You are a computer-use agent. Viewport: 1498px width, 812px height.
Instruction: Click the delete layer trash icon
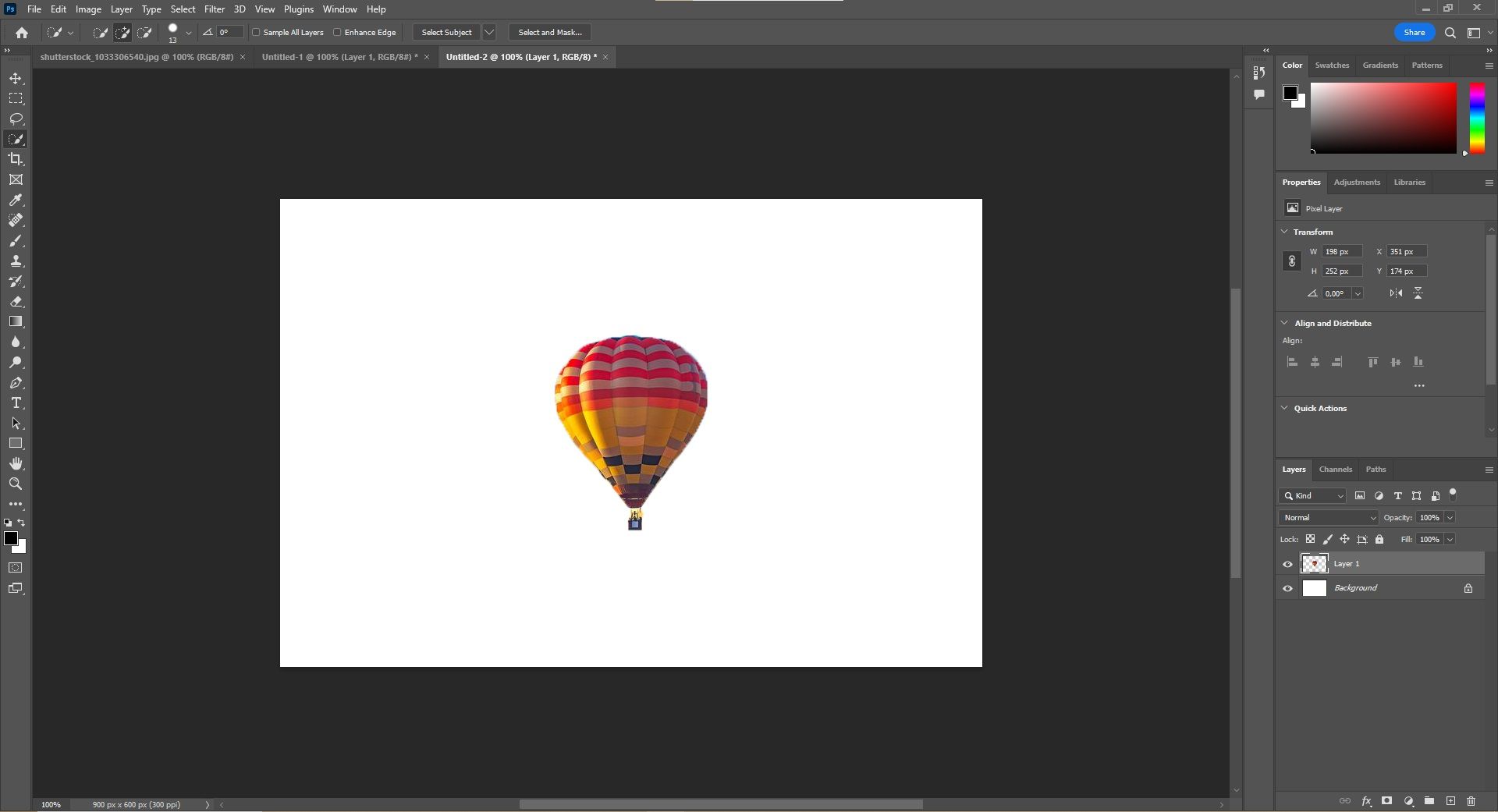(x=1471, y=801)
